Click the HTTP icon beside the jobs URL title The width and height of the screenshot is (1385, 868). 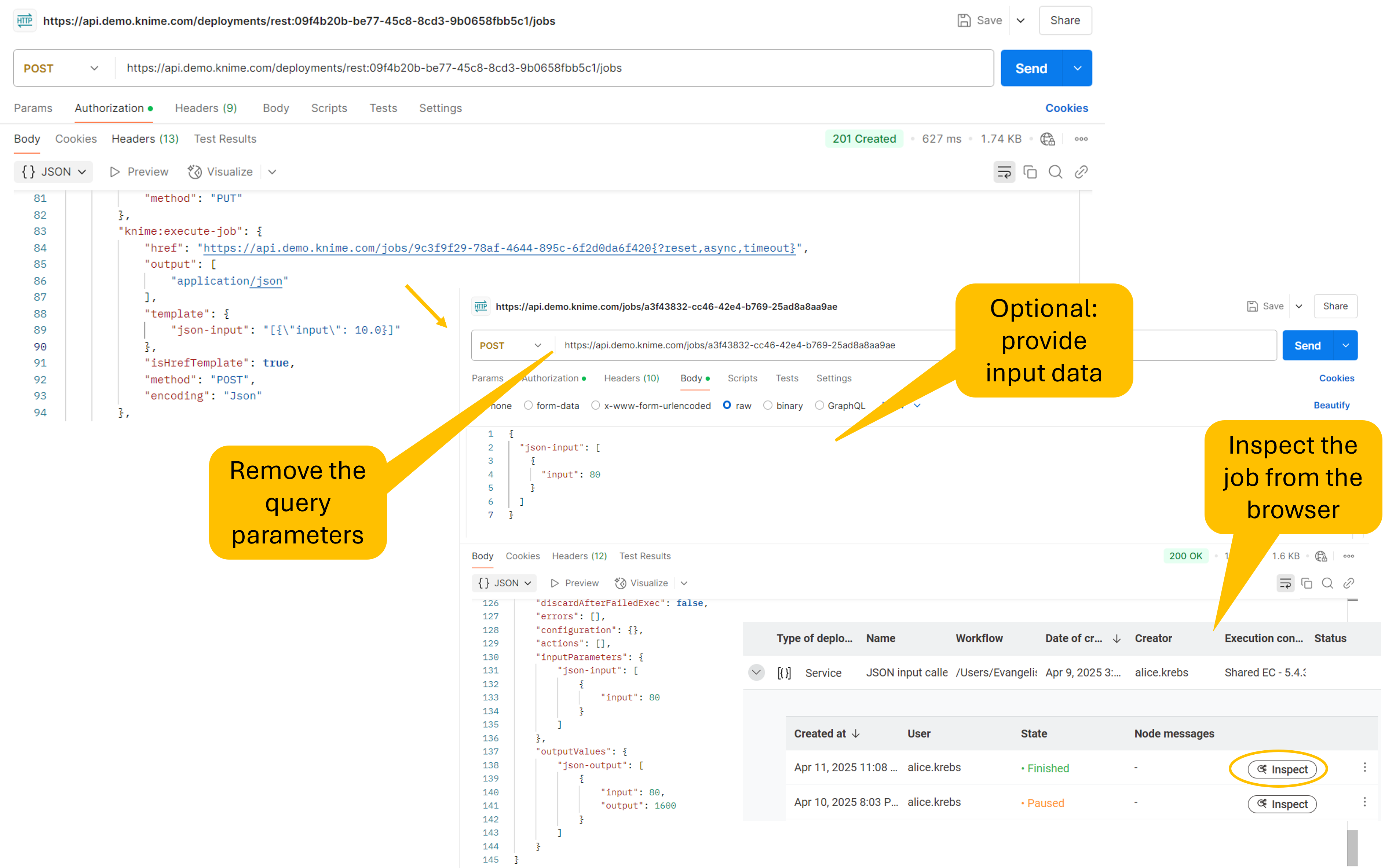(x=481, y=307)
